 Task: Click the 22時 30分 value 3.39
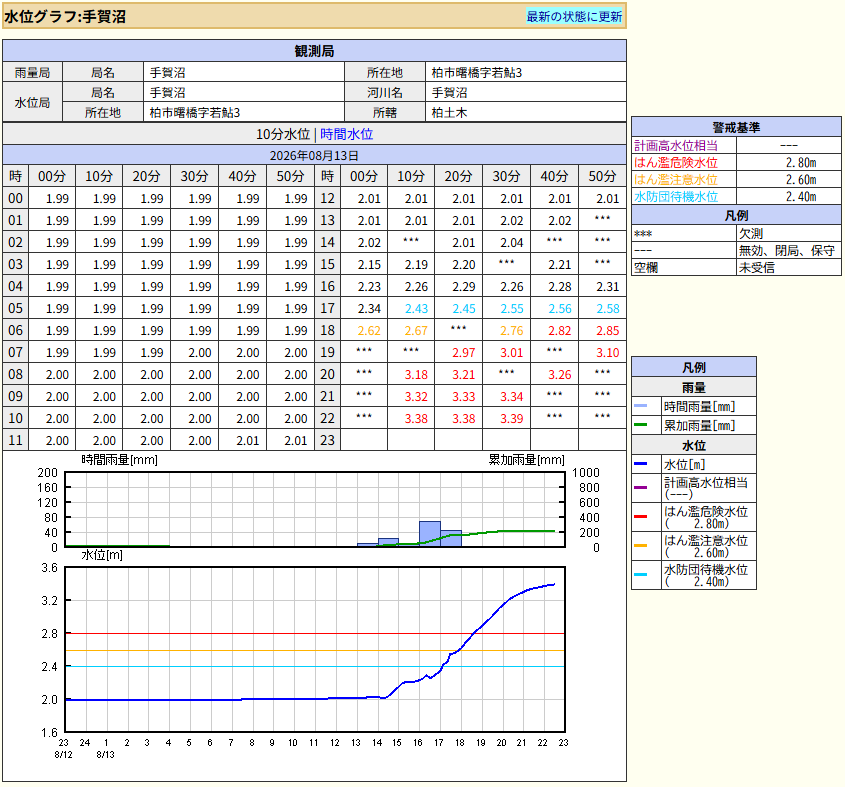coord(511,418)
